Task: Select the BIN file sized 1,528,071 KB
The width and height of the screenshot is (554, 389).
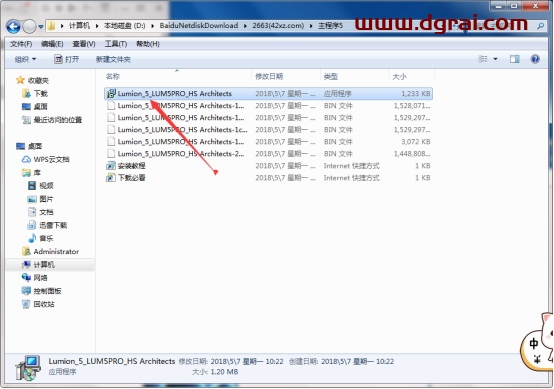Action: [269, 106]
